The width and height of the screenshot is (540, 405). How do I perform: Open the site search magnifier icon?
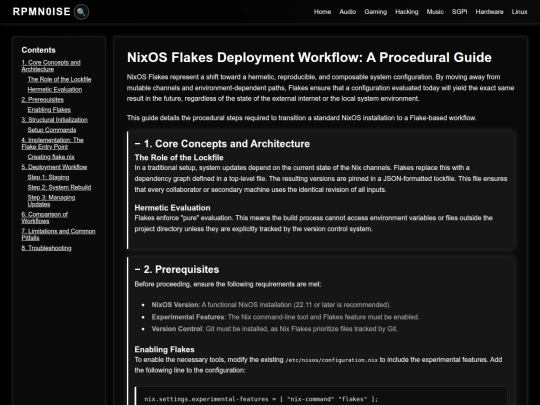tap(81, 12)
